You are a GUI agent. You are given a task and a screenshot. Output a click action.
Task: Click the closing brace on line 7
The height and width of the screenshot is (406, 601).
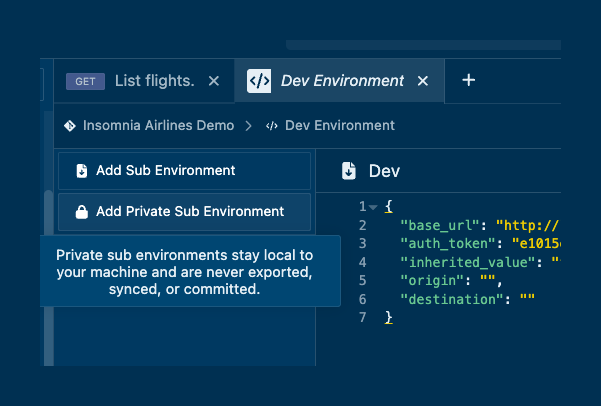coord(389,318)
